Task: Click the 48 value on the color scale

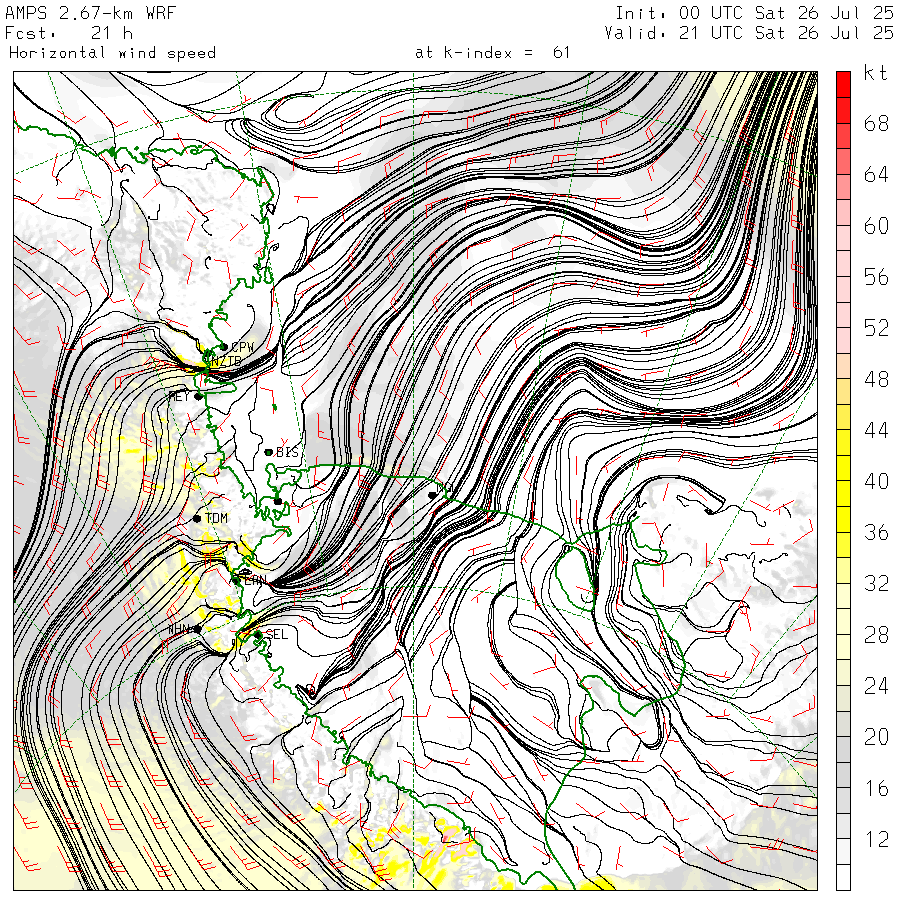Action: [876, 379]
